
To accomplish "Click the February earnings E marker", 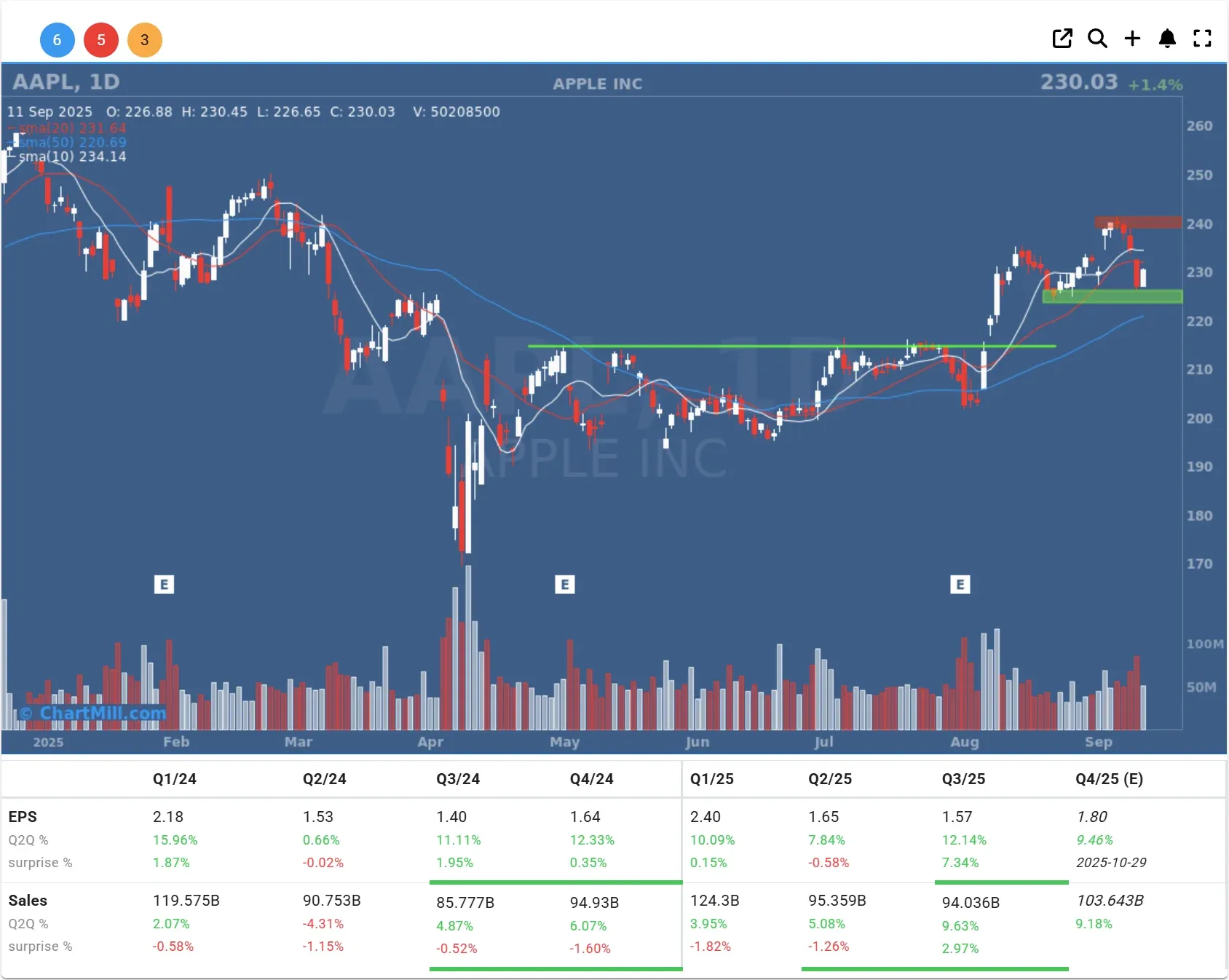I will click(x=164, y=584).
